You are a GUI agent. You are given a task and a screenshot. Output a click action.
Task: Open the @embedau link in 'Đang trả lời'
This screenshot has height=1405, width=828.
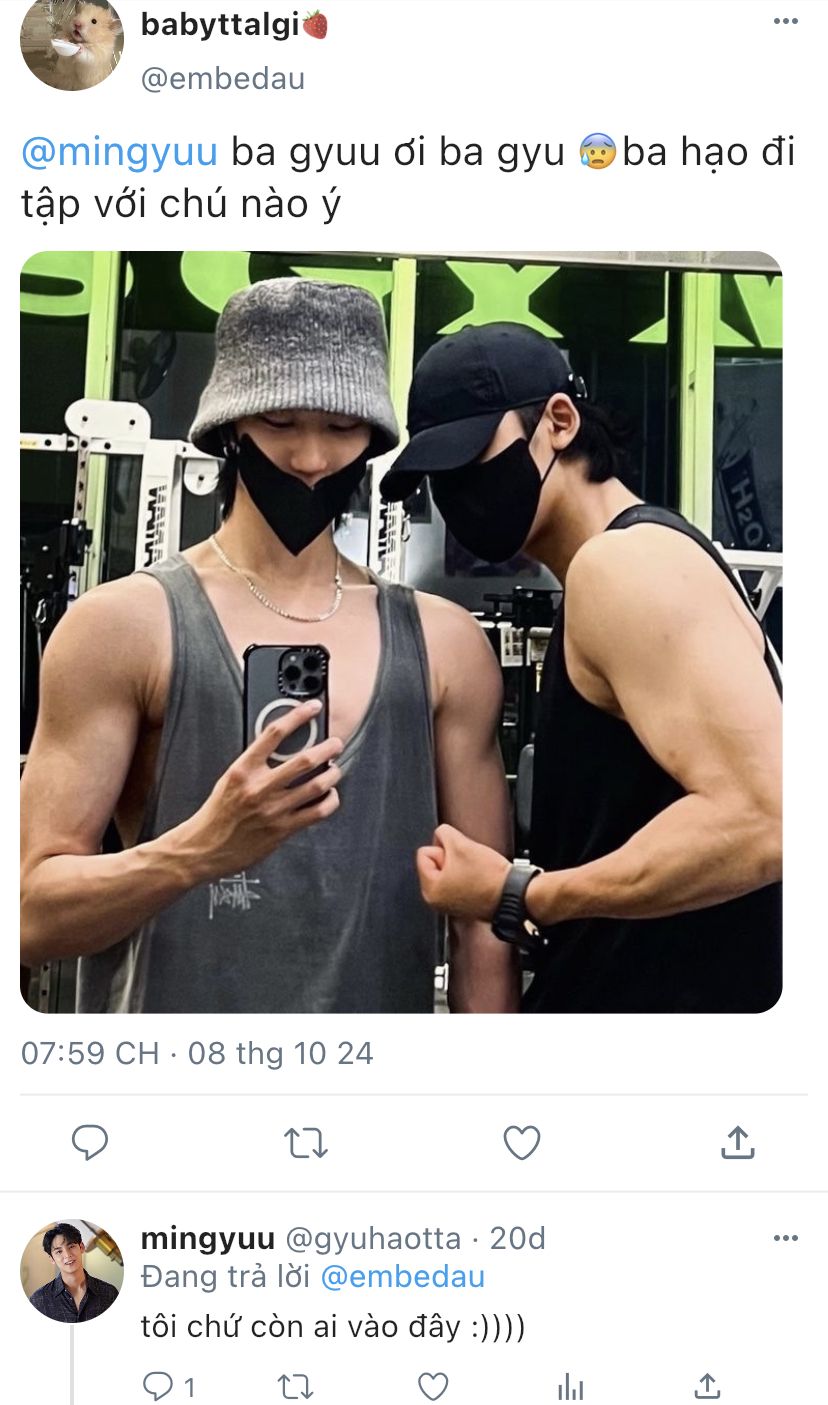click(402, 1277)
